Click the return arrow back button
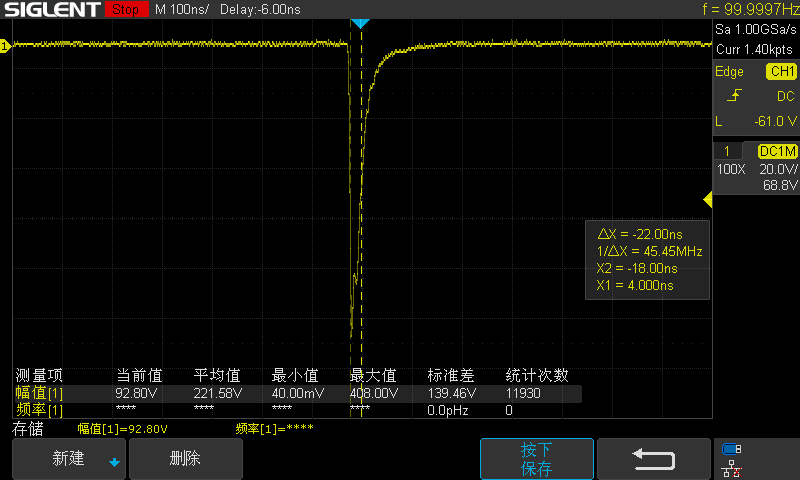Viewport: 800px width, 480px height. click(654, 459)
